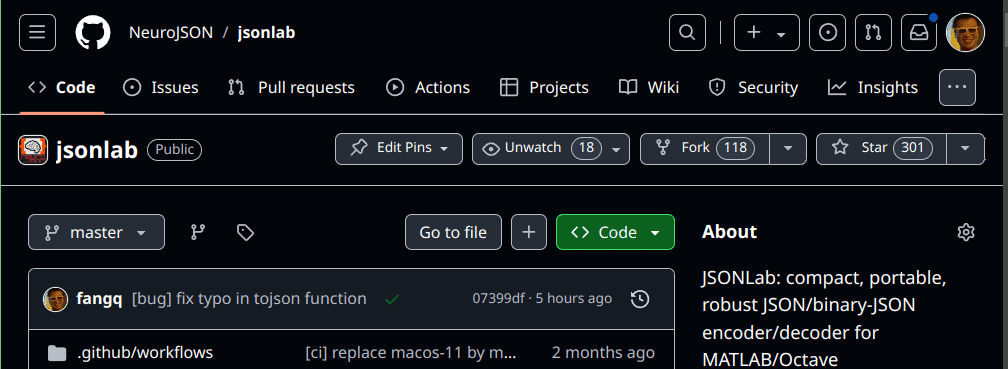Image resolution: width=1008 pixels, height=369 pixels.
Task: Click the Public visibility badge
Action: [175, 150]
